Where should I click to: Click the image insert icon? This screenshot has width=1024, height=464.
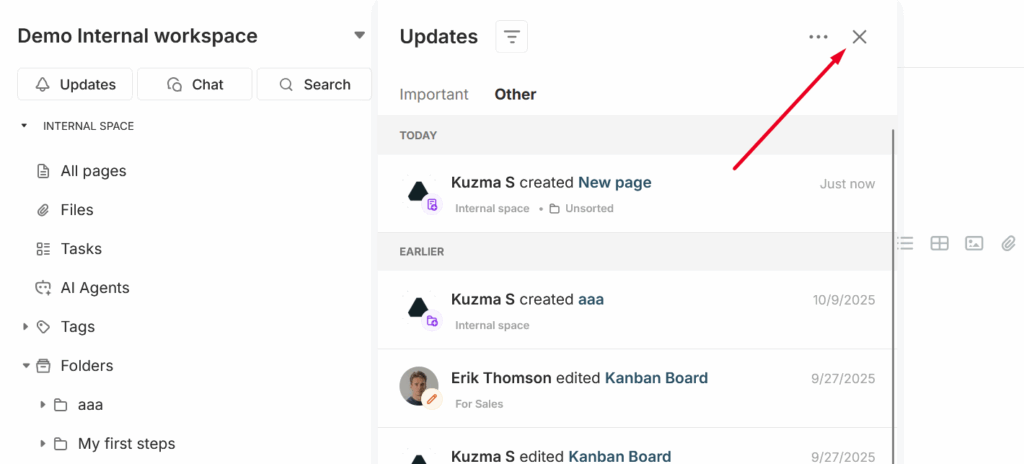[x=974, y=243]
